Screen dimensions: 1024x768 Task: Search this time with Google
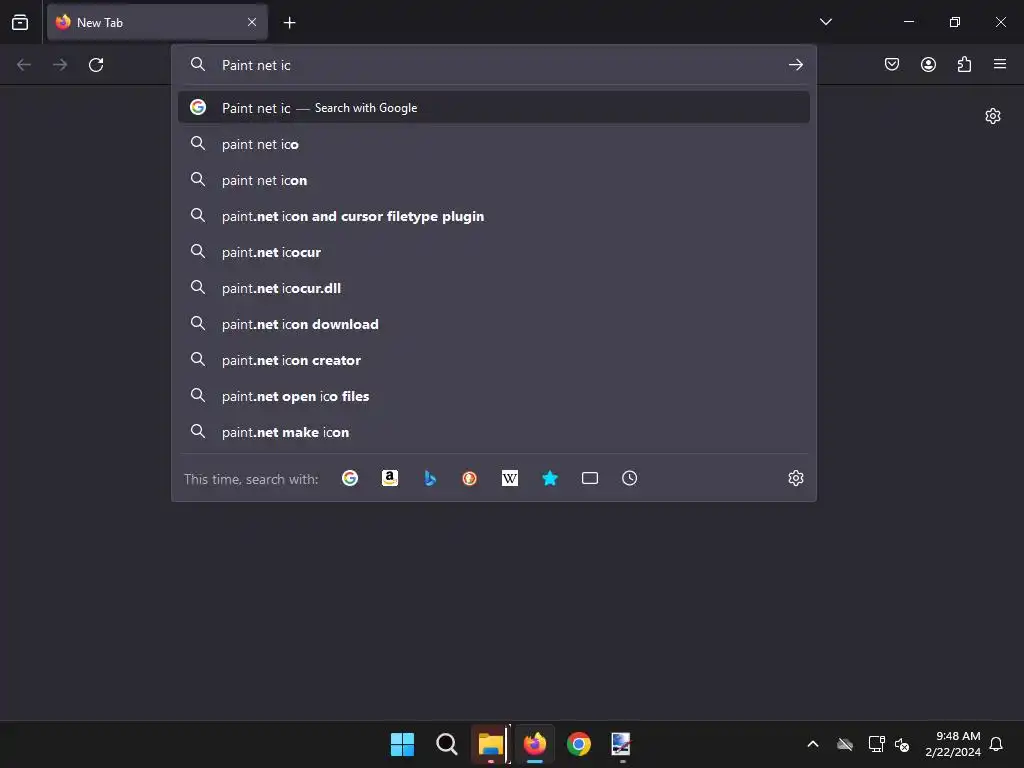point(350,478)
